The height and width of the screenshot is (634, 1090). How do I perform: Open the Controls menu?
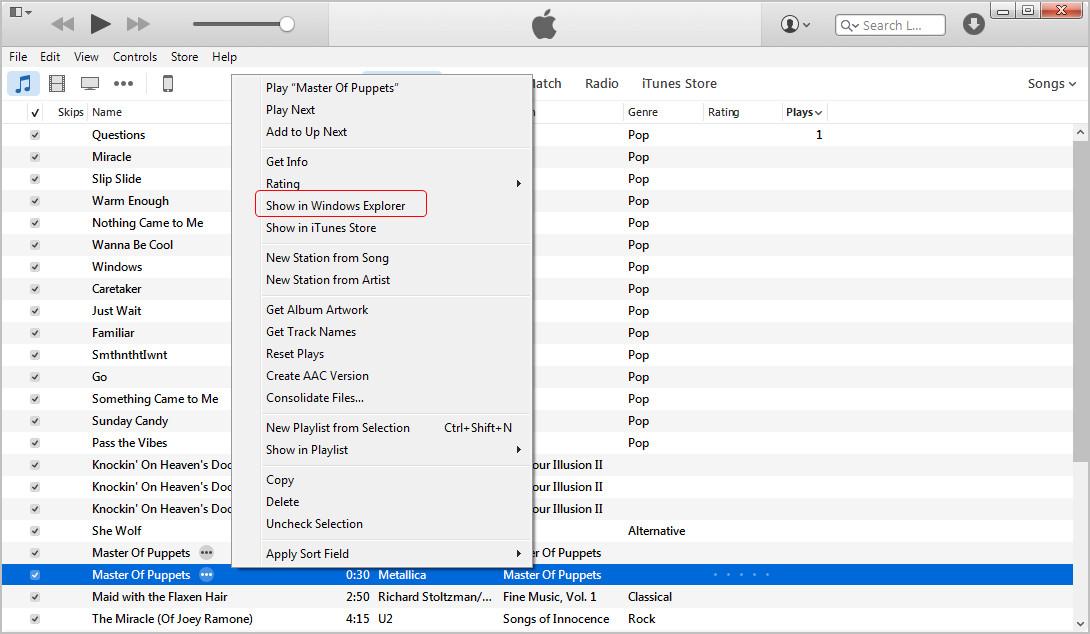[x=135, y=57]
